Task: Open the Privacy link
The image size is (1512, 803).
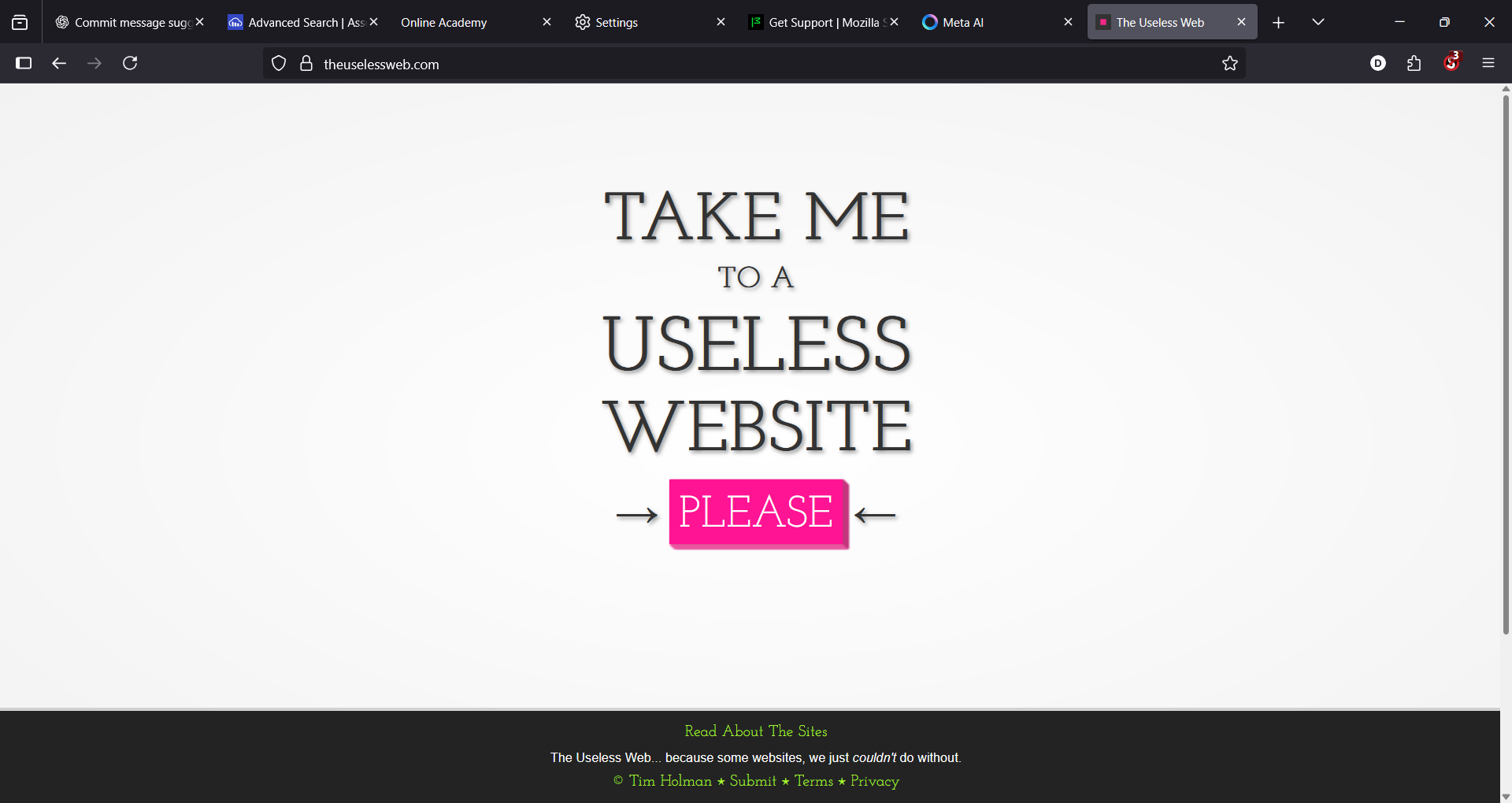Action: [x=874, y=781]
